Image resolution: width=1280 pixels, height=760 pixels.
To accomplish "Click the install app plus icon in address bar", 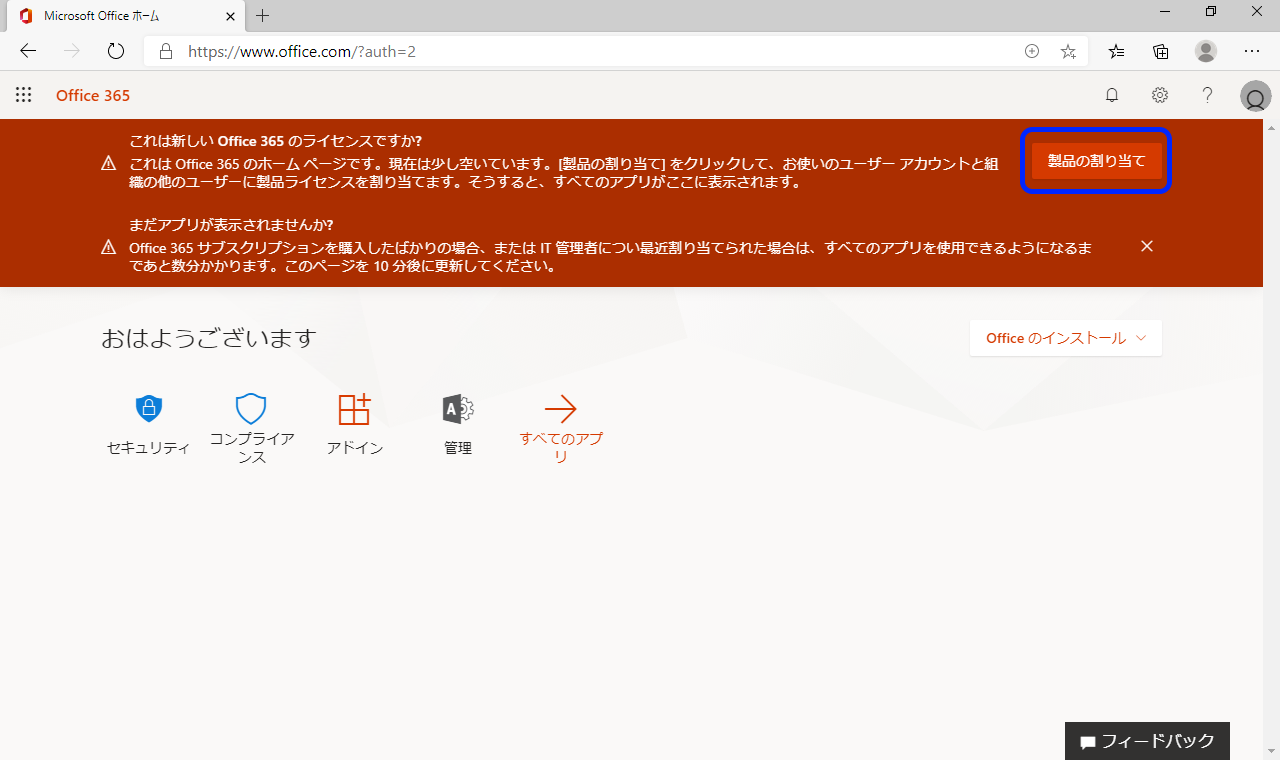I will click(1032, 51).
